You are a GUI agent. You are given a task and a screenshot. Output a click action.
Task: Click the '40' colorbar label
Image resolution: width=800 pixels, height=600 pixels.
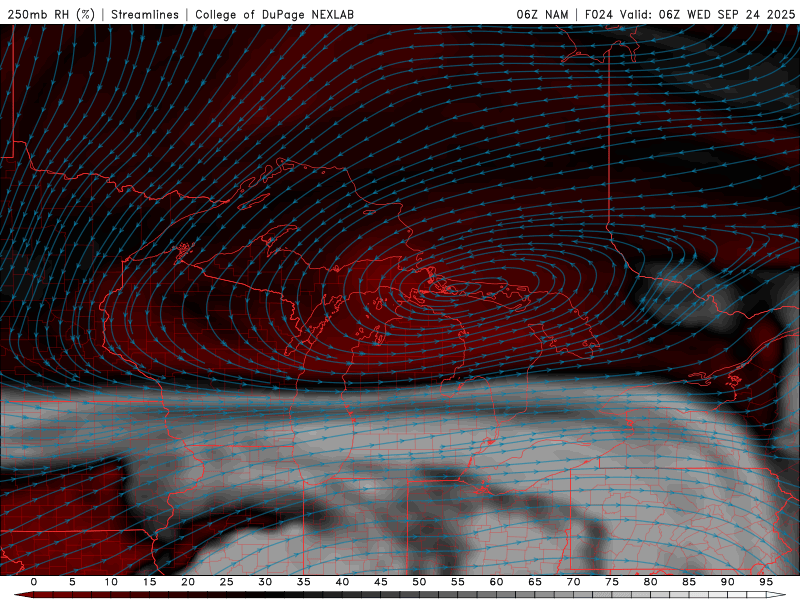click(x=342, y=582)
